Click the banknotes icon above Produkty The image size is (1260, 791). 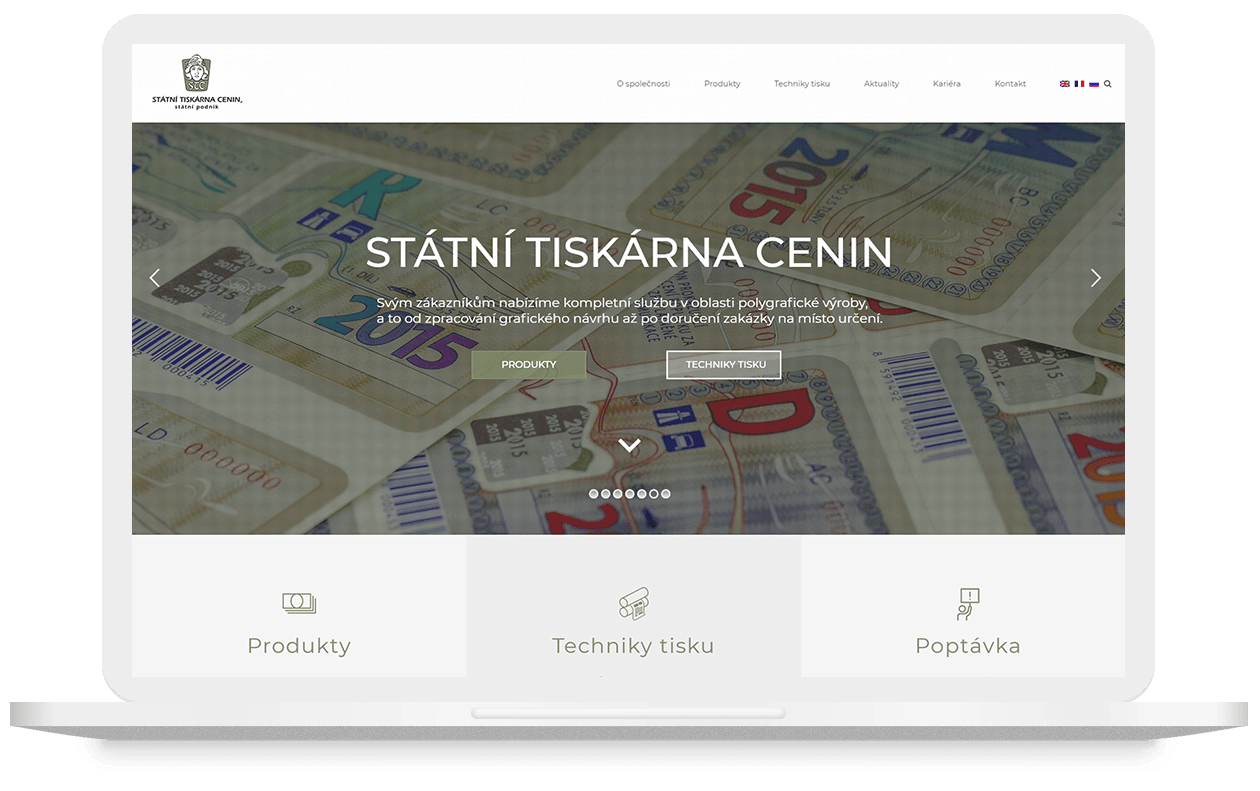[x=299, y=603]
